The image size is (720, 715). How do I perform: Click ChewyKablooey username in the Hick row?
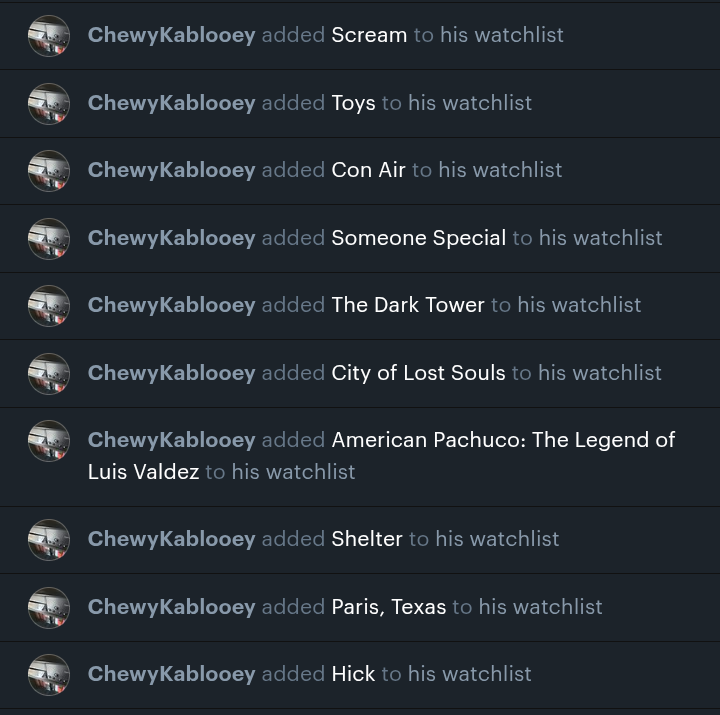pyautogui.click(x=171, y=674)
